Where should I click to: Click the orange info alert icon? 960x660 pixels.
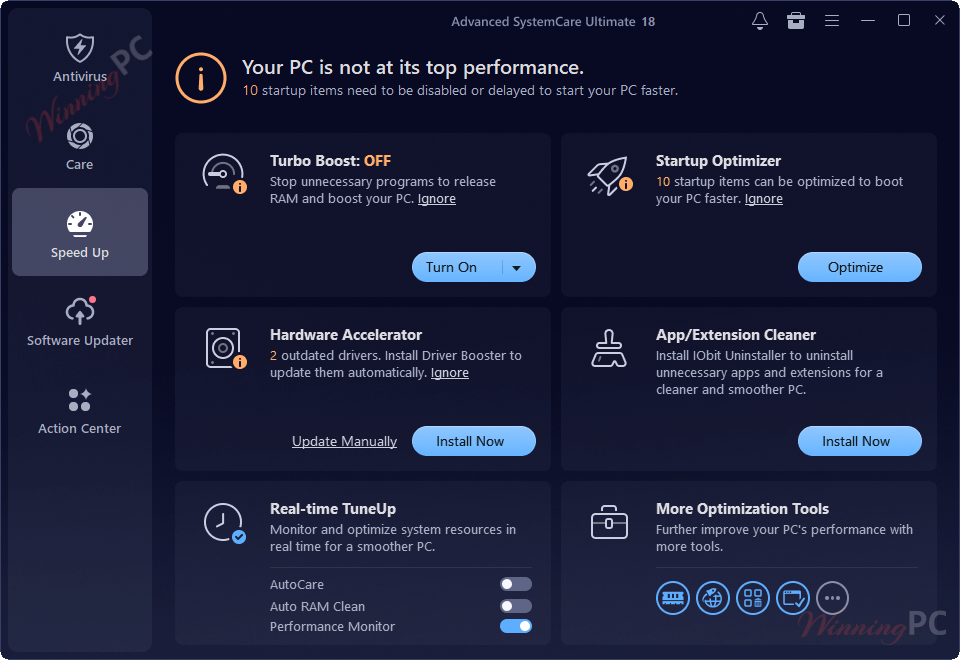(x=201, y=78)
